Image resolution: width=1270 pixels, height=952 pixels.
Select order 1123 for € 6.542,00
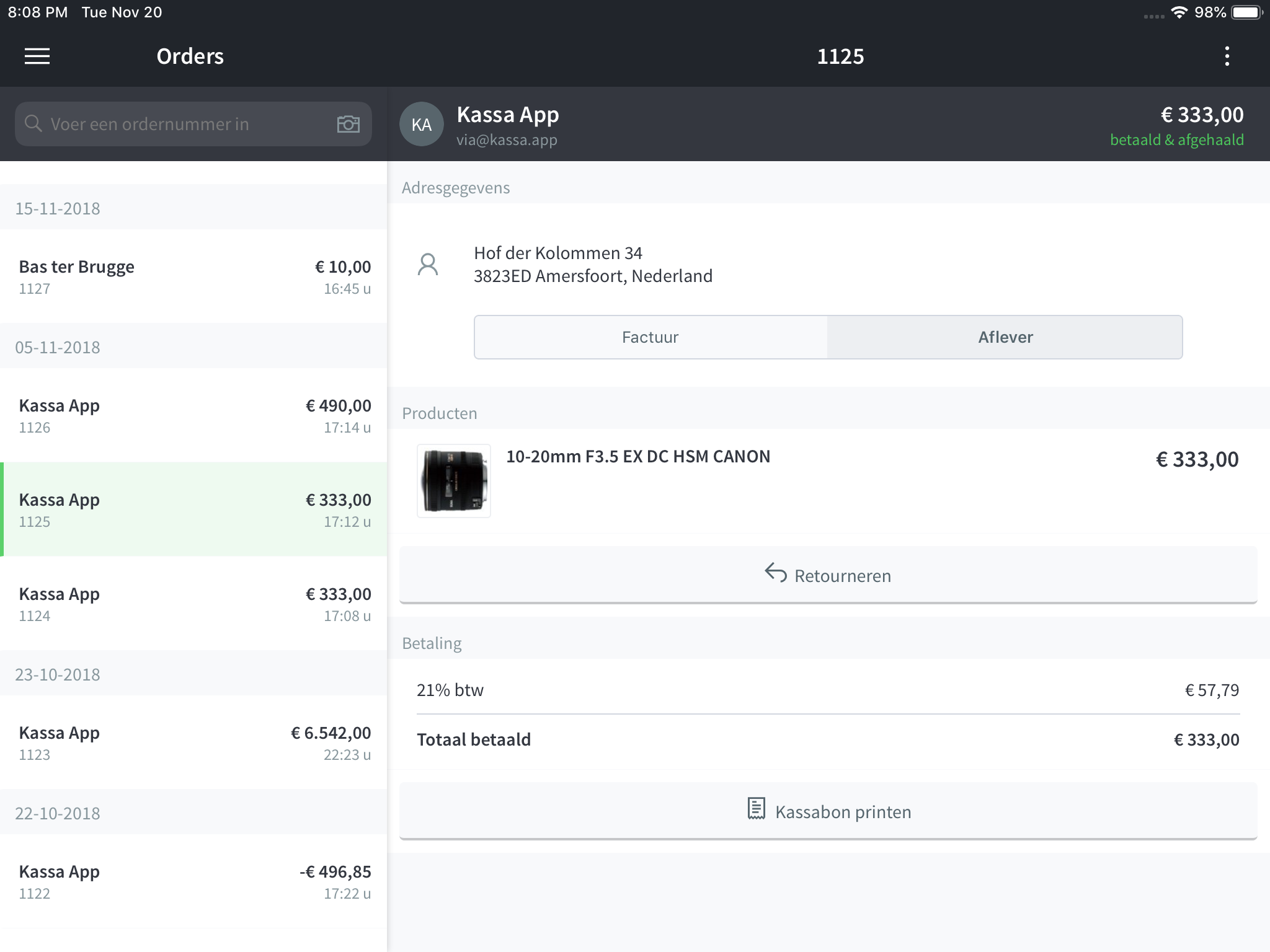click(193, 743)
